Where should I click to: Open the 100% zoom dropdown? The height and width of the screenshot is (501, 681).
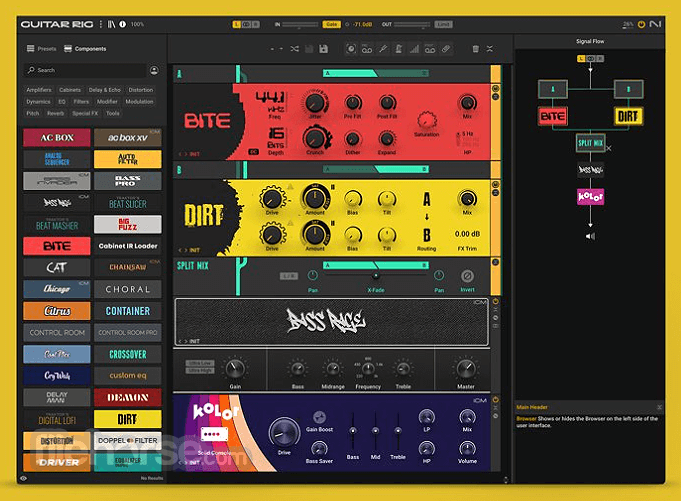click(137, 24)
